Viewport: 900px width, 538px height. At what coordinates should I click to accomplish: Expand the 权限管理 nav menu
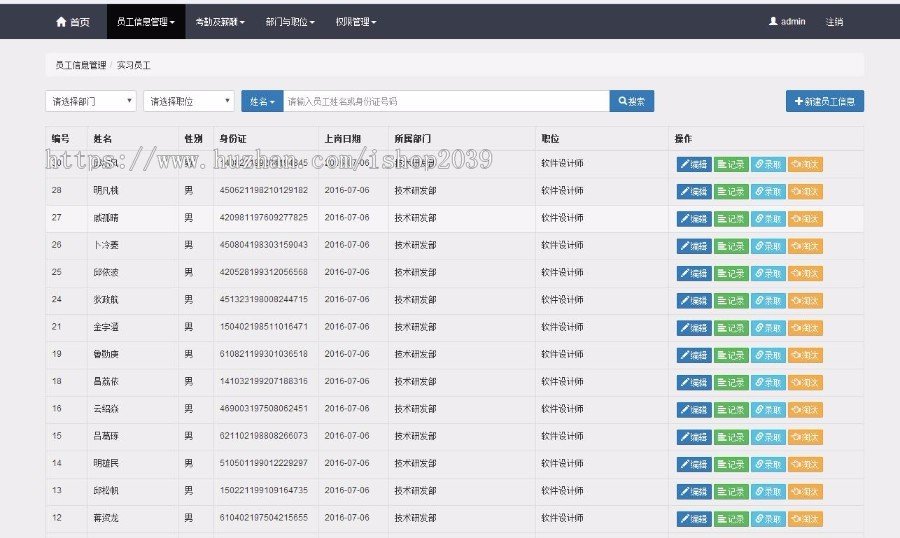click(x=356, y=22)
